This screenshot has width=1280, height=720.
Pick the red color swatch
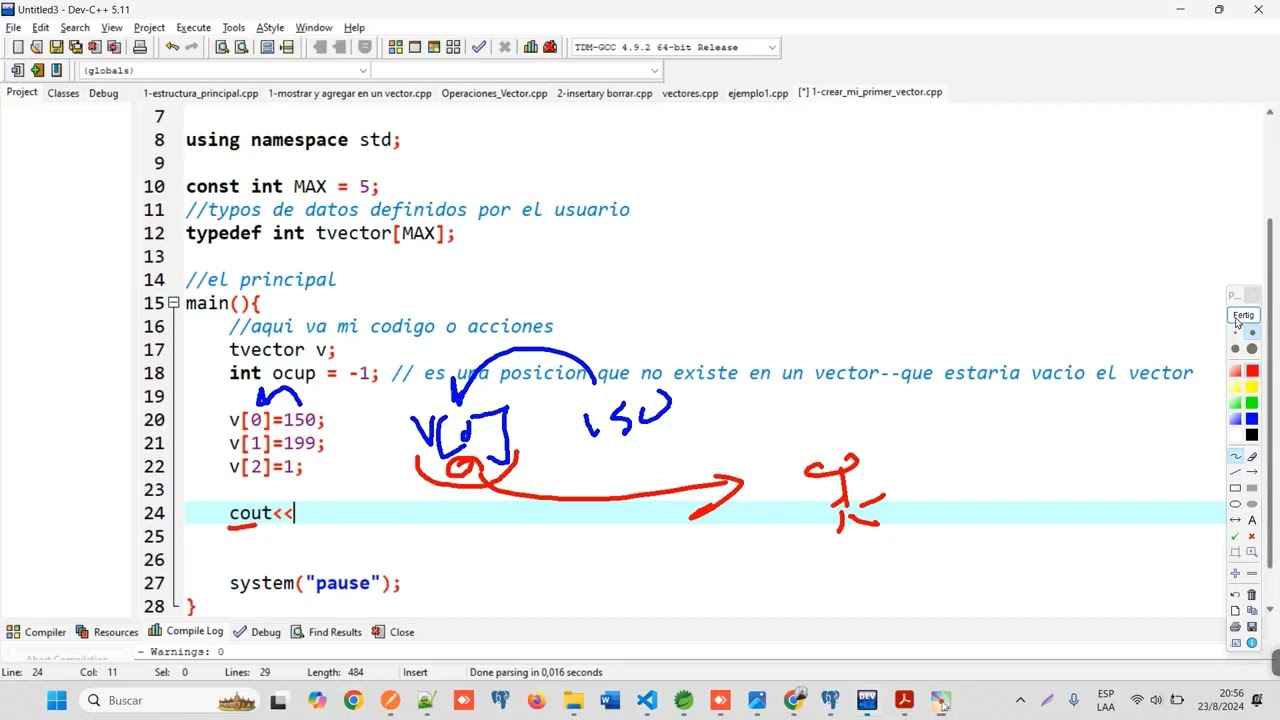1252,371
